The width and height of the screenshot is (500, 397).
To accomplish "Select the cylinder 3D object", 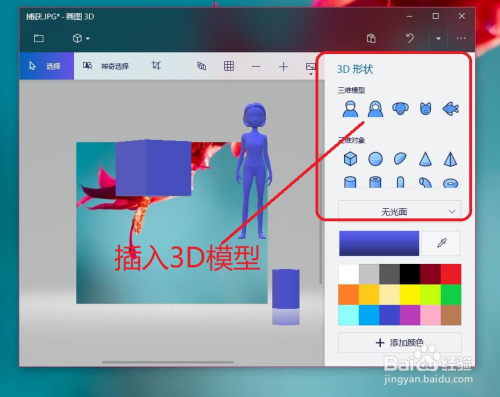I will (350, 182).
